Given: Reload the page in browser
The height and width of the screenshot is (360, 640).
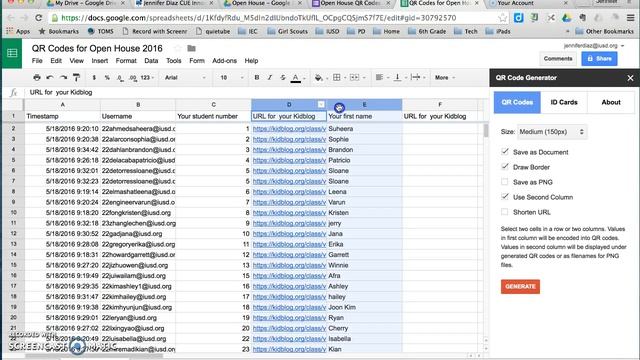Looking at the screenshot, I should [38, 18].
